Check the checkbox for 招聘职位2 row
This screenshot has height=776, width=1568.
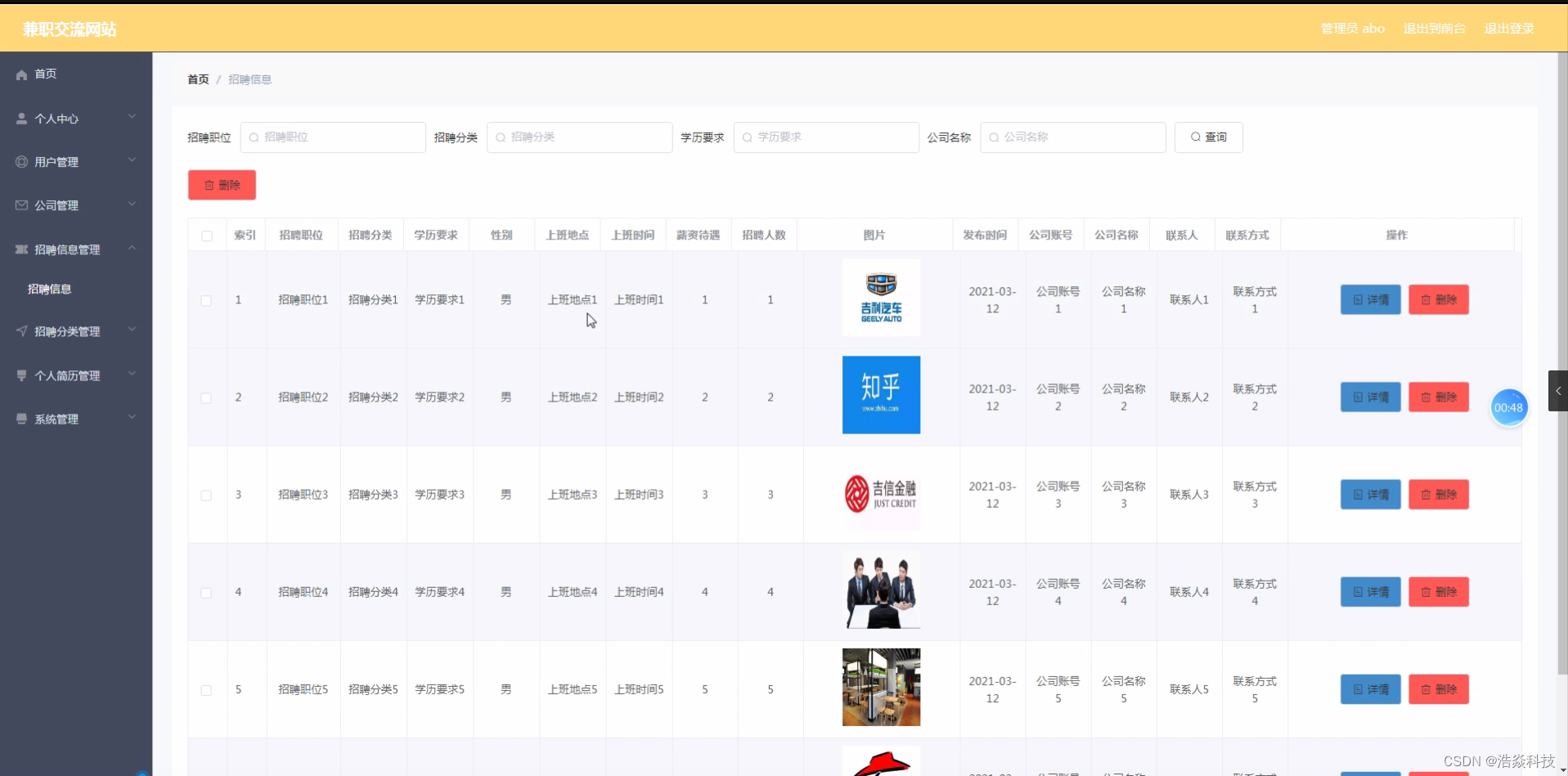206,397
